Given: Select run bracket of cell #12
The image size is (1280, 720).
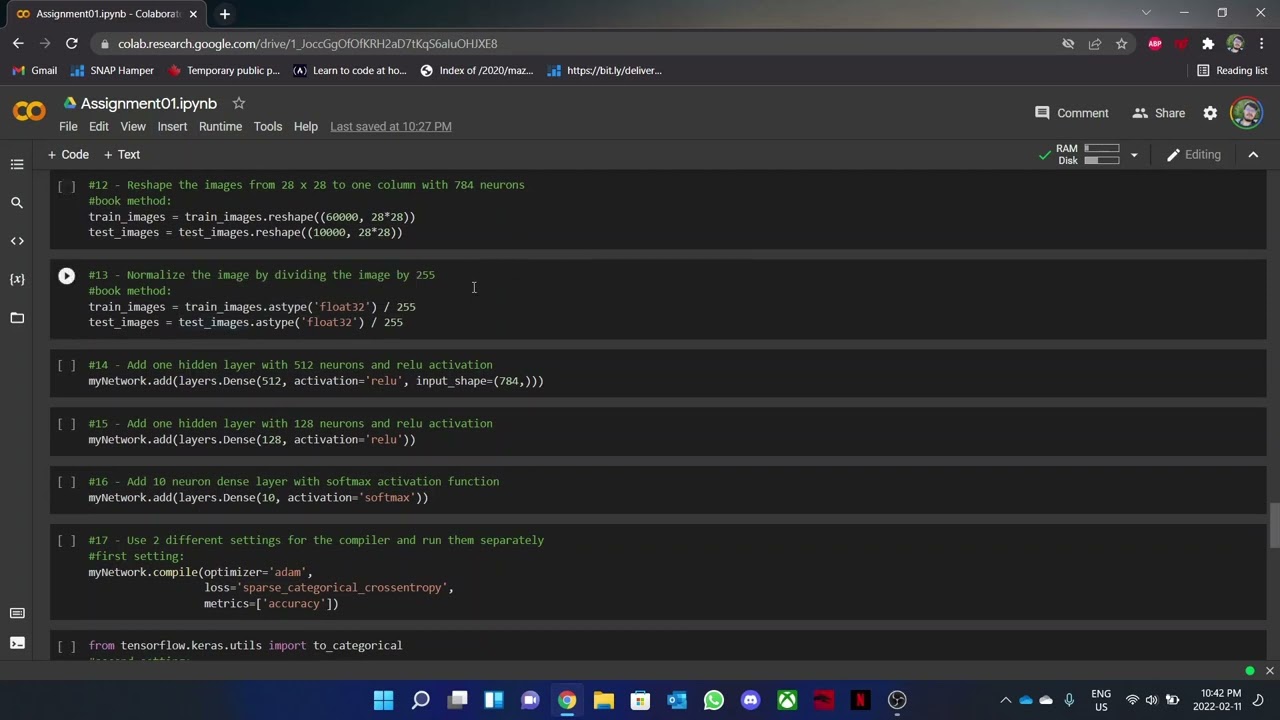Looking at the screenshot, I should (x=66, y=186).
